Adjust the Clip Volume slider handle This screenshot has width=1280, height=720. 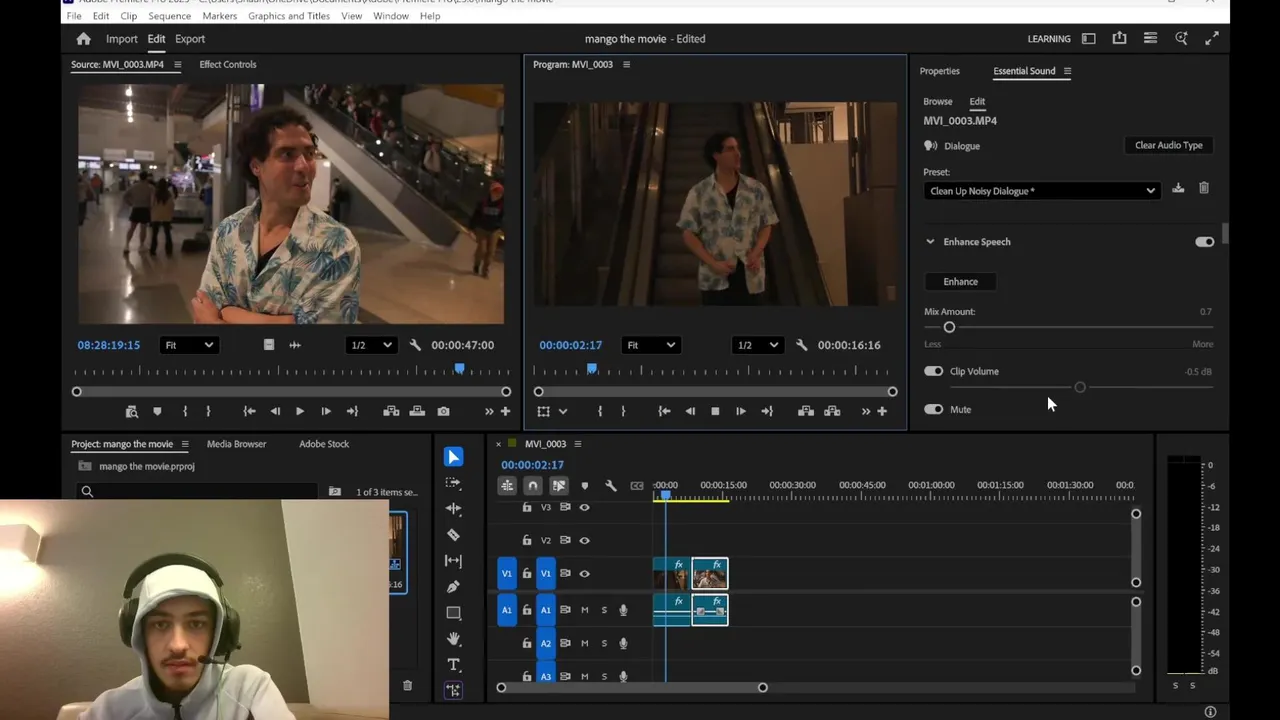click(x=1080, y=387)
